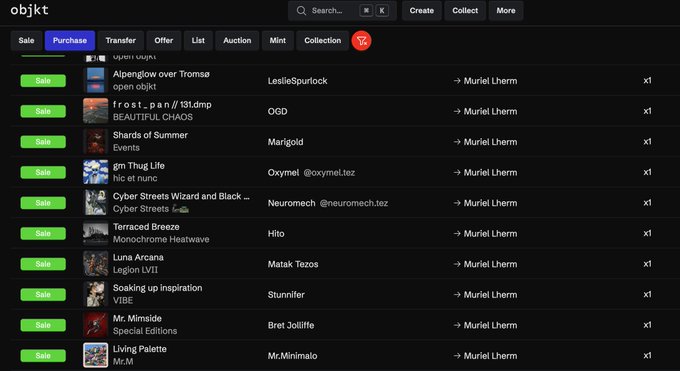680x371 pixels.
Task: Open Cyber Streets Wizard and Black title
Action: [181, 196]
